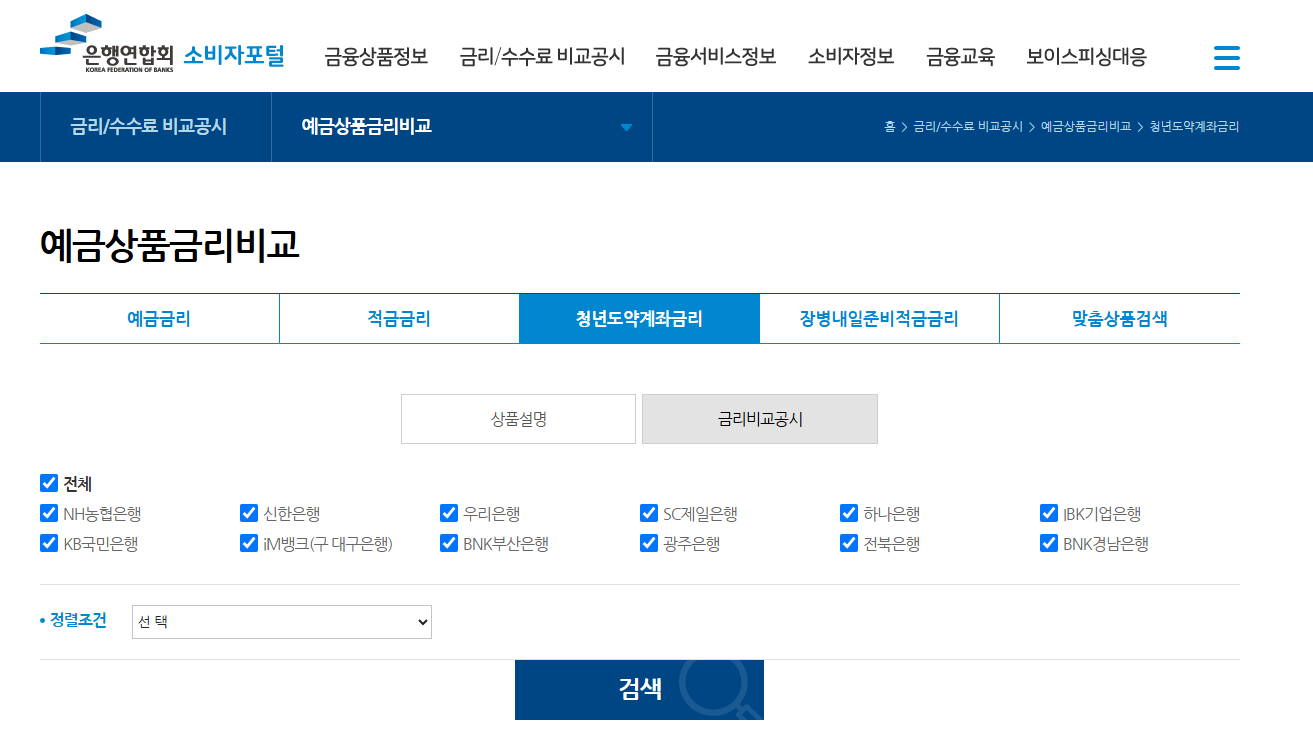1313x740 pixels.
Task: Open the 금융서비스정보 menu
Action: click(x=716, y=57)
